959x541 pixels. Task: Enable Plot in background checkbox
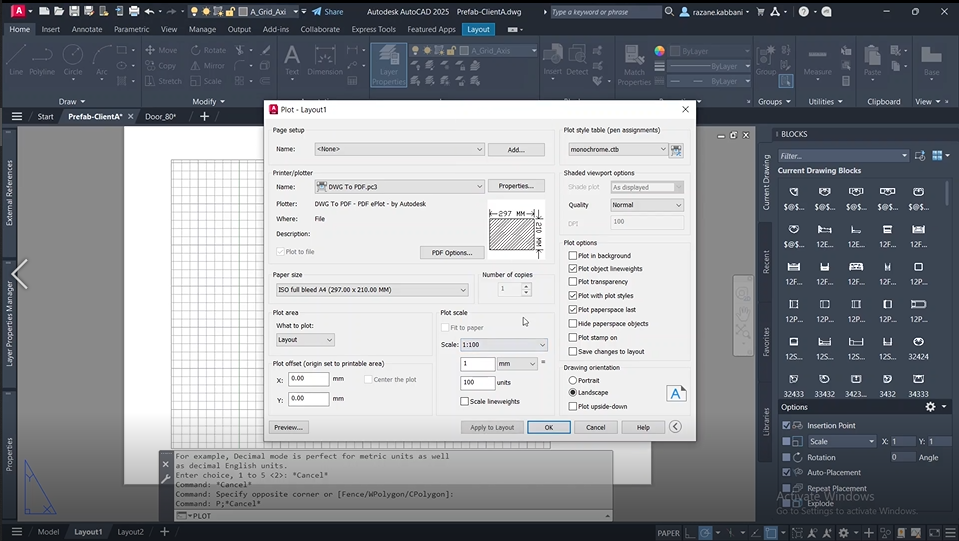[x=573, y=256]
